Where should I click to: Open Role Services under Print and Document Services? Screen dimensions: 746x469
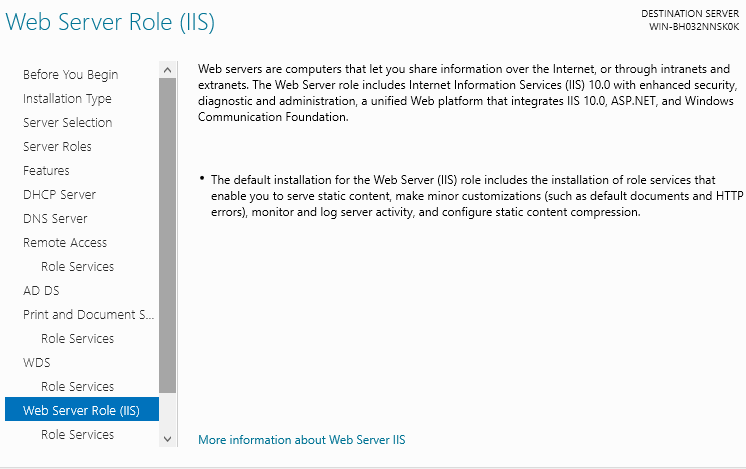click(77, 339)
